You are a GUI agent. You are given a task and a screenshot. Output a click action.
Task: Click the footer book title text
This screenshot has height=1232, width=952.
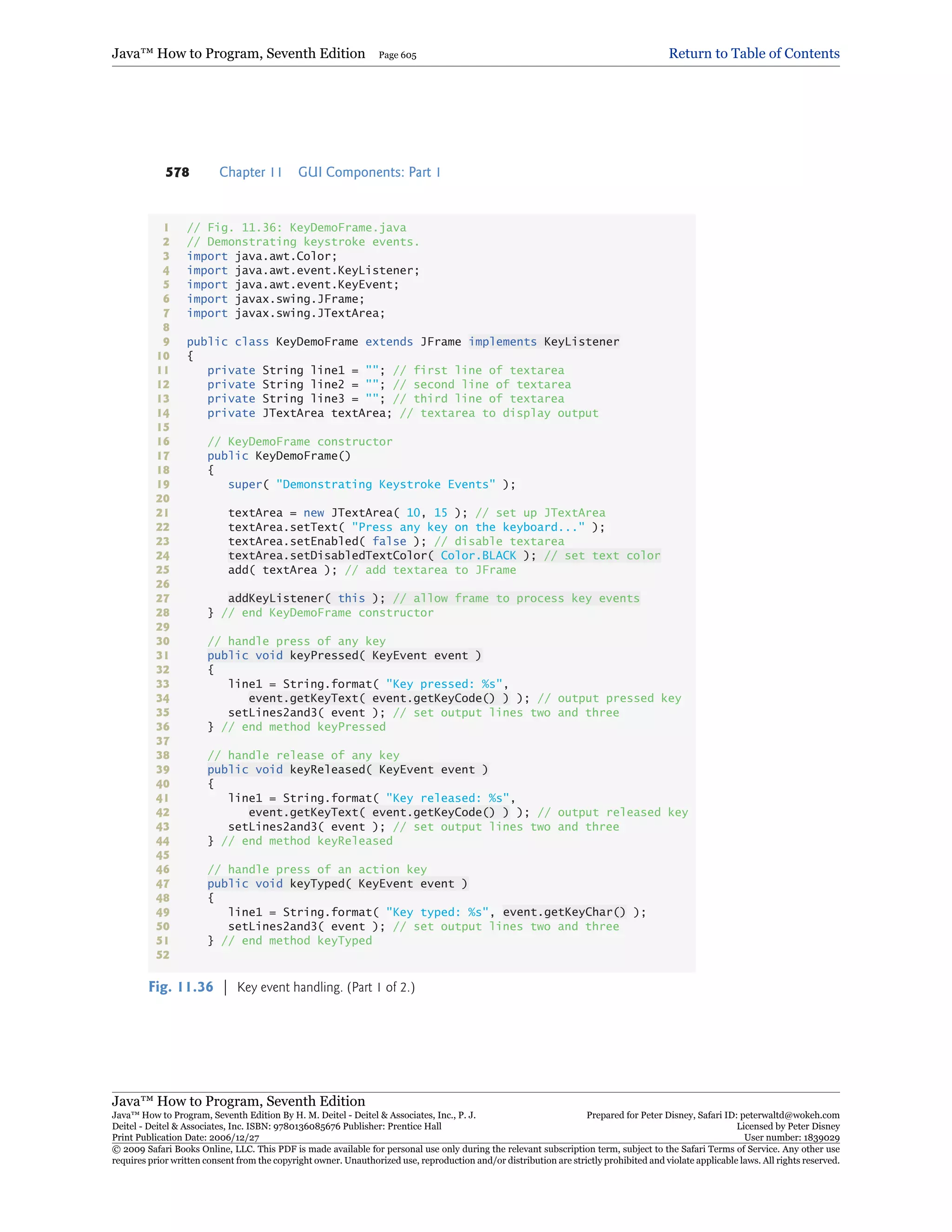238,1100
